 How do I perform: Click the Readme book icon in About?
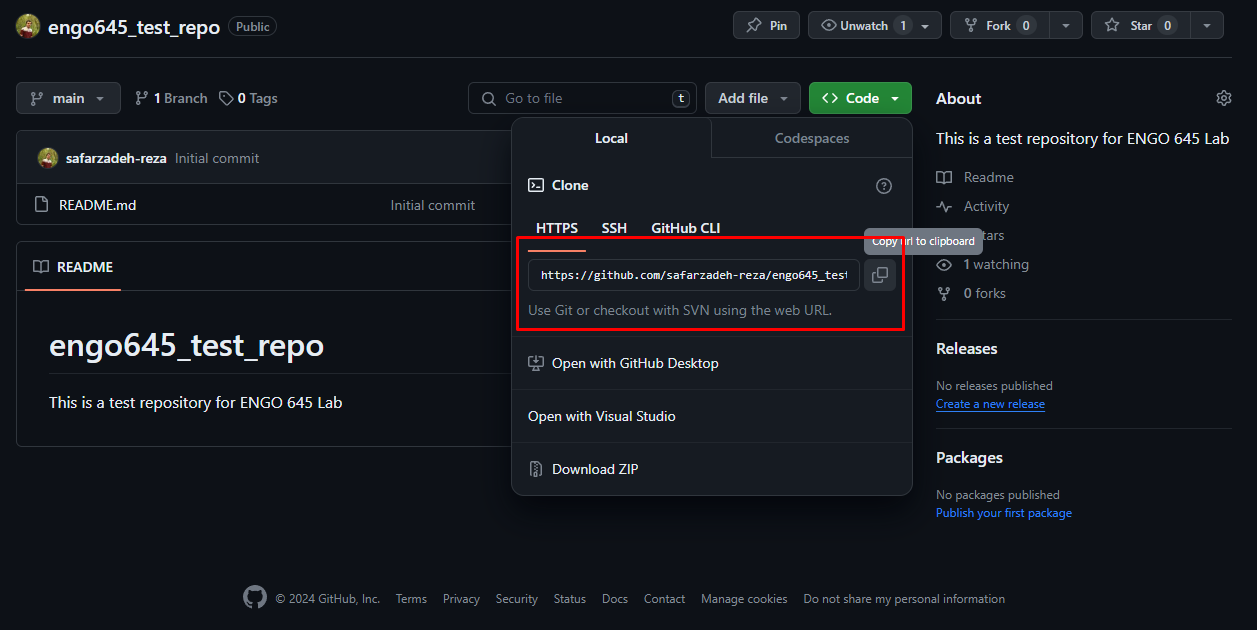pyautogui.click(x=944, y=177)
